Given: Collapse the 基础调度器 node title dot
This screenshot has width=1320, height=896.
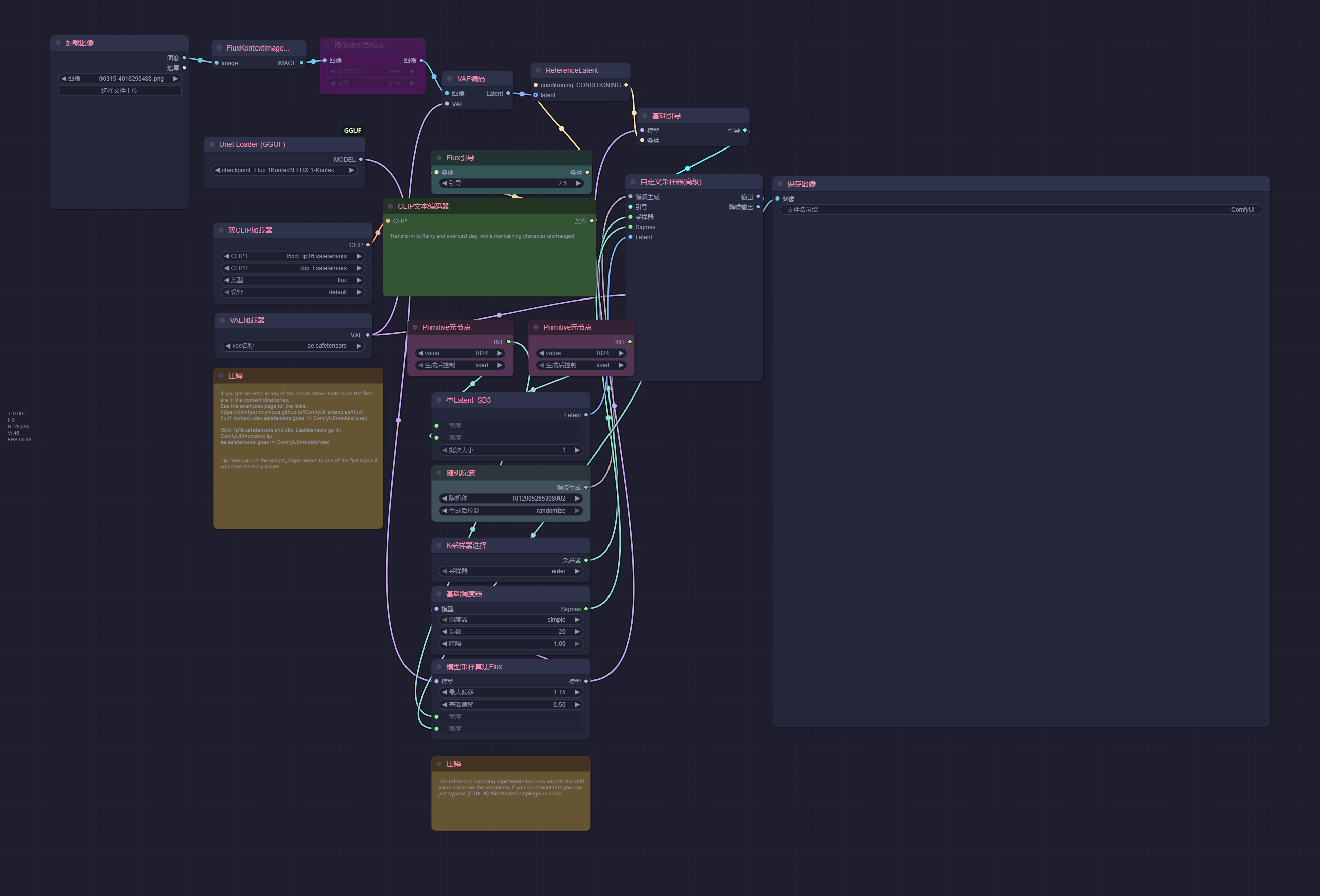Looking at the screenshot, I should 439,594.
